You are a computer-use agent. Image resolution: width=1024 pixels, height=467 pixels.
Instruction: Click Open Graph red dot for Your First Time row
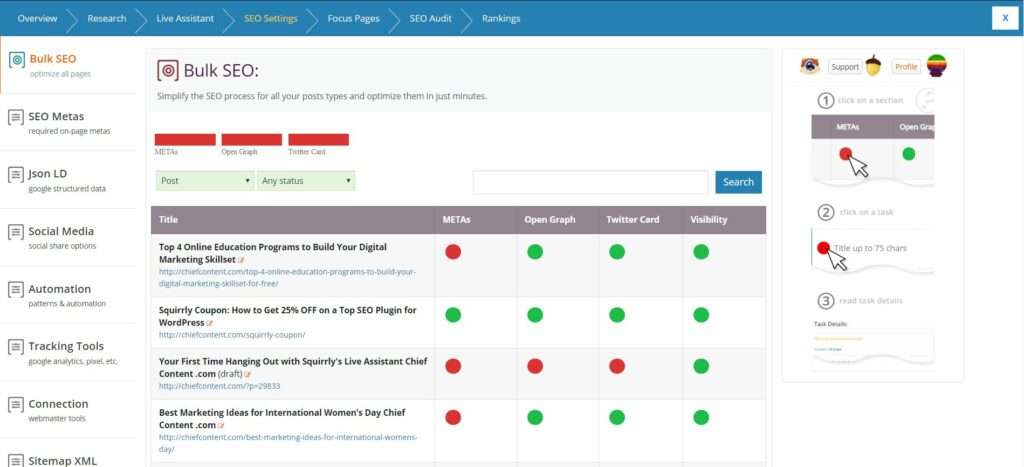tap(535, 366)
